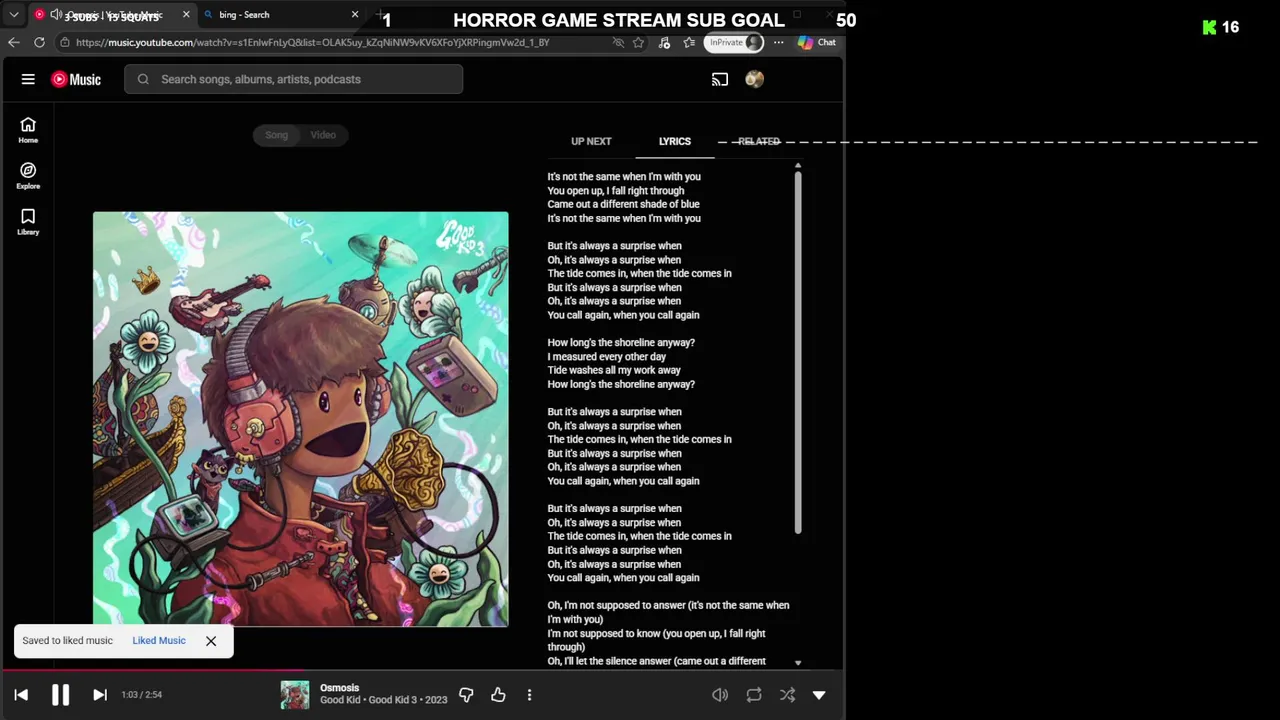The height and width of the screenshot is (720, 1280).
Task: Click the search magnifier icon
Action: pyautogui.click(x=143, y=79)
